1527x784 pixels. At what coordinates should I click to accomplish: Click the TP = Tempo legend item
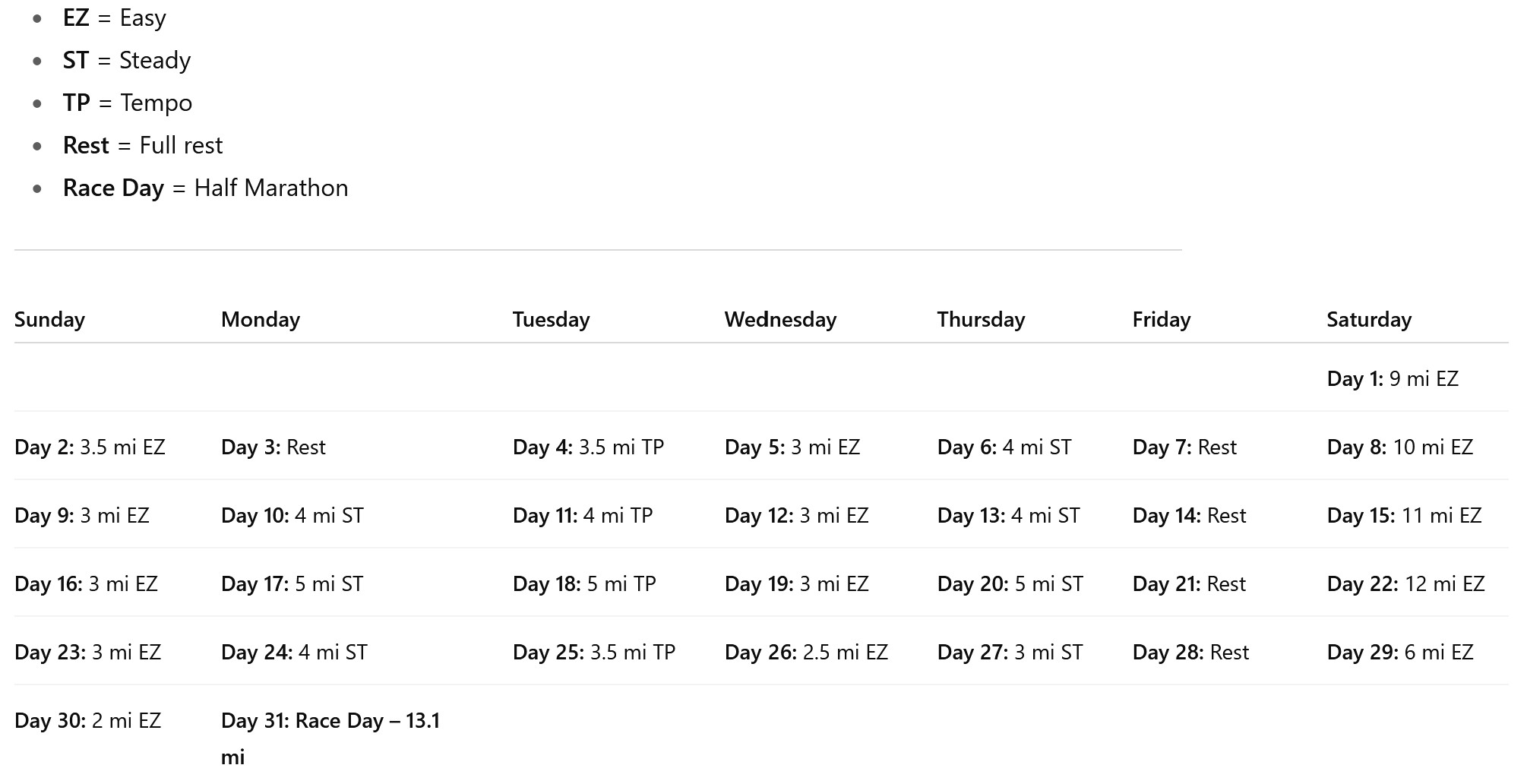pos(128,103)
